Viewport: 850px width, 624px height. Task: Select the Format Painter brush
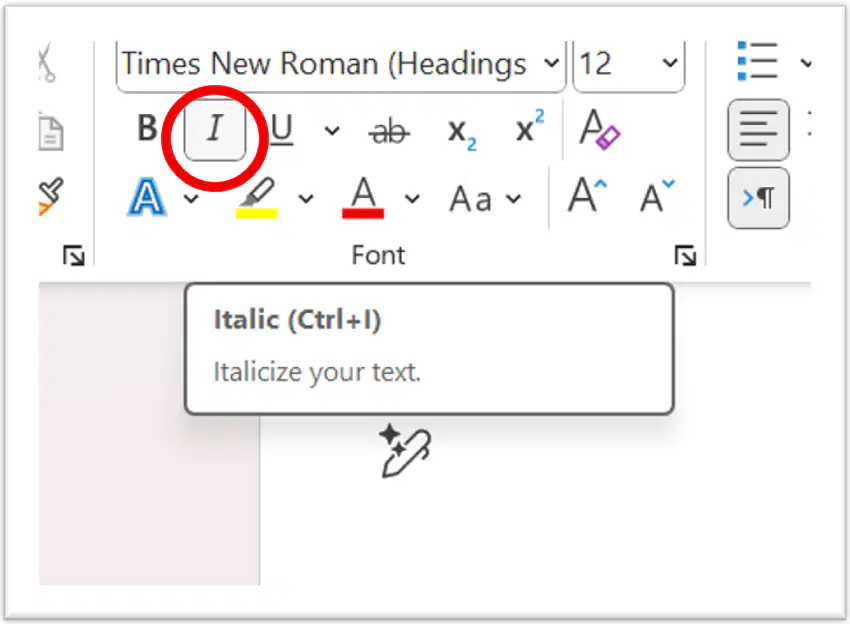click(50, 197)
